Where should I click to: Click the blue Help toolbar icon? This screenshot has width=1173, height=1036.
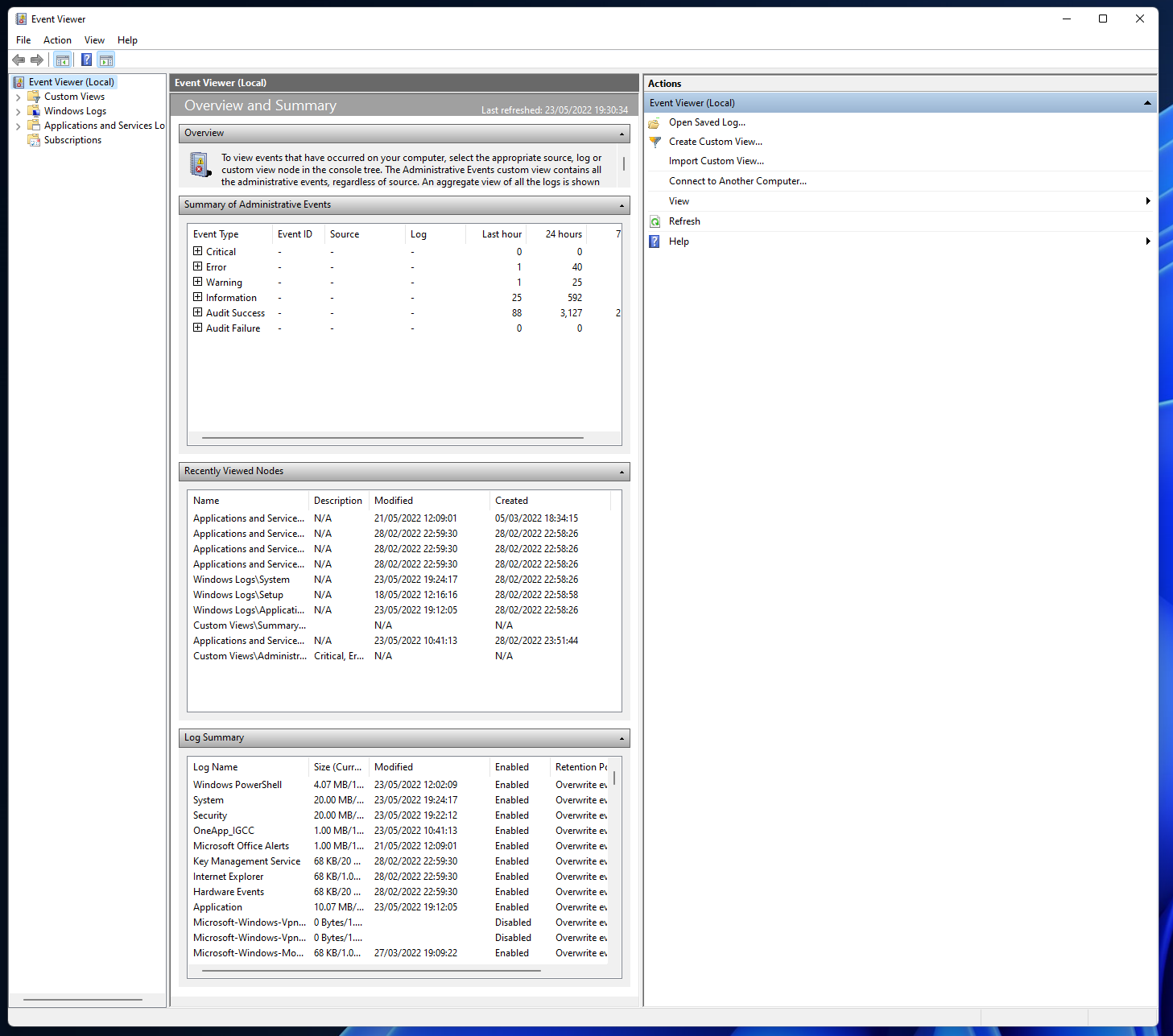pyautogui.click(x=86, y=60)
